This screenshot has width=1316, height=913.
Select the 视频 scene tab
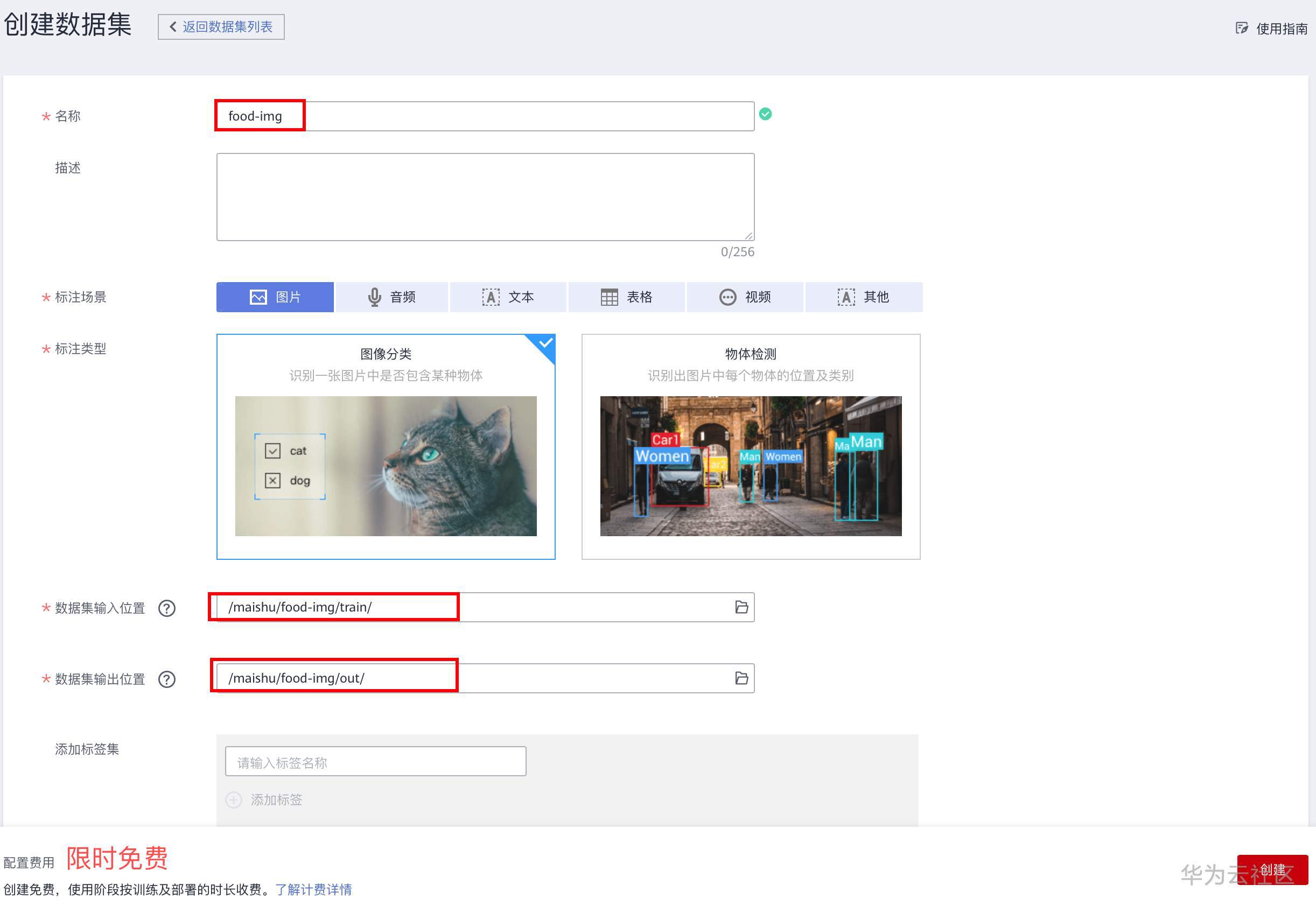click(745, 297)
